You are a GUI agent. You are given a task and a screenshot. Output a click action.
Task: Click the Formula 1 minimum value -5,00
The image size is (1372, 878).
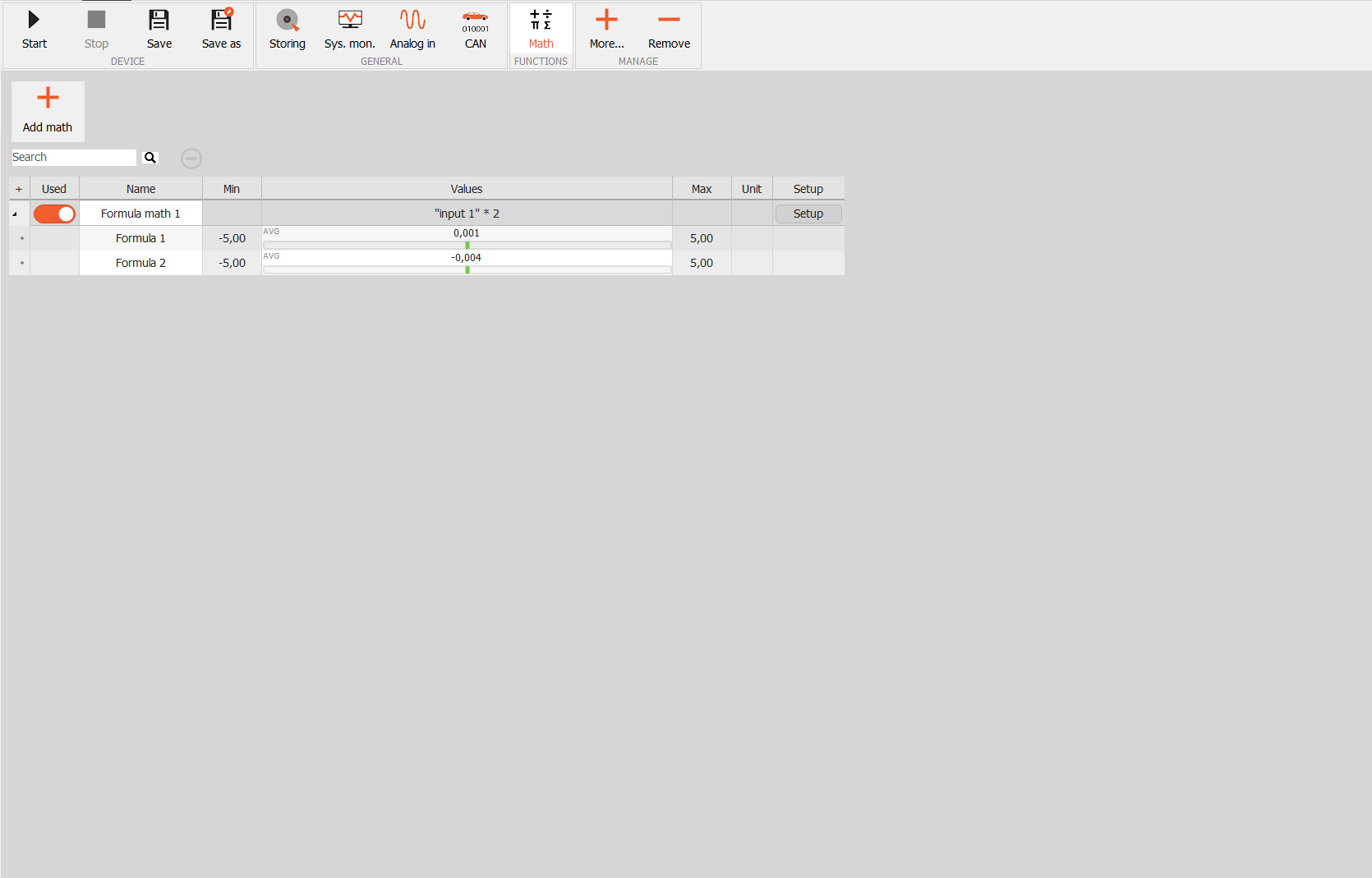point(232,238)
